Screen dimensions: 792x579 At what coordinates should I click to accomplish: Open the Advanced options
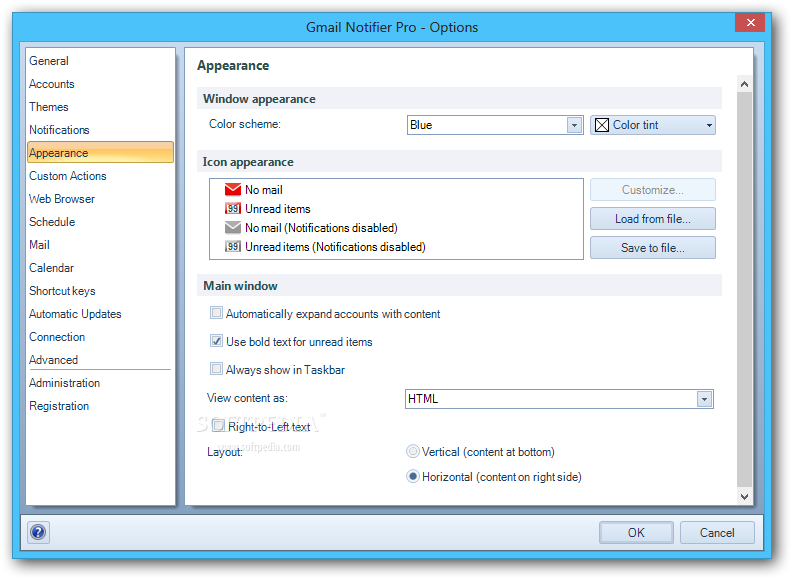point(54,360)
